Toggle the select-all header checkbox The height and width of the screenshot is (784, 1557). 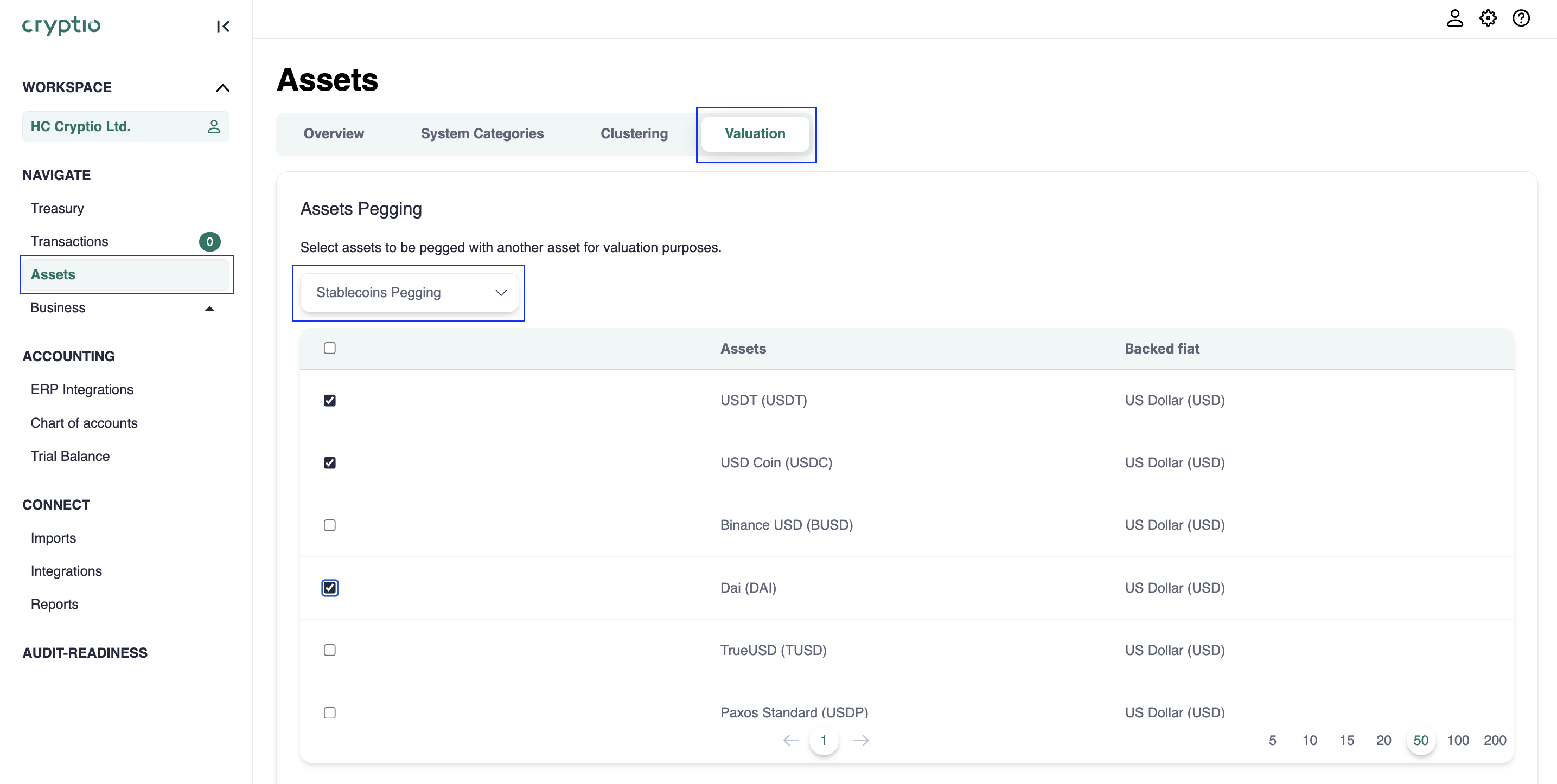[329, 348]
